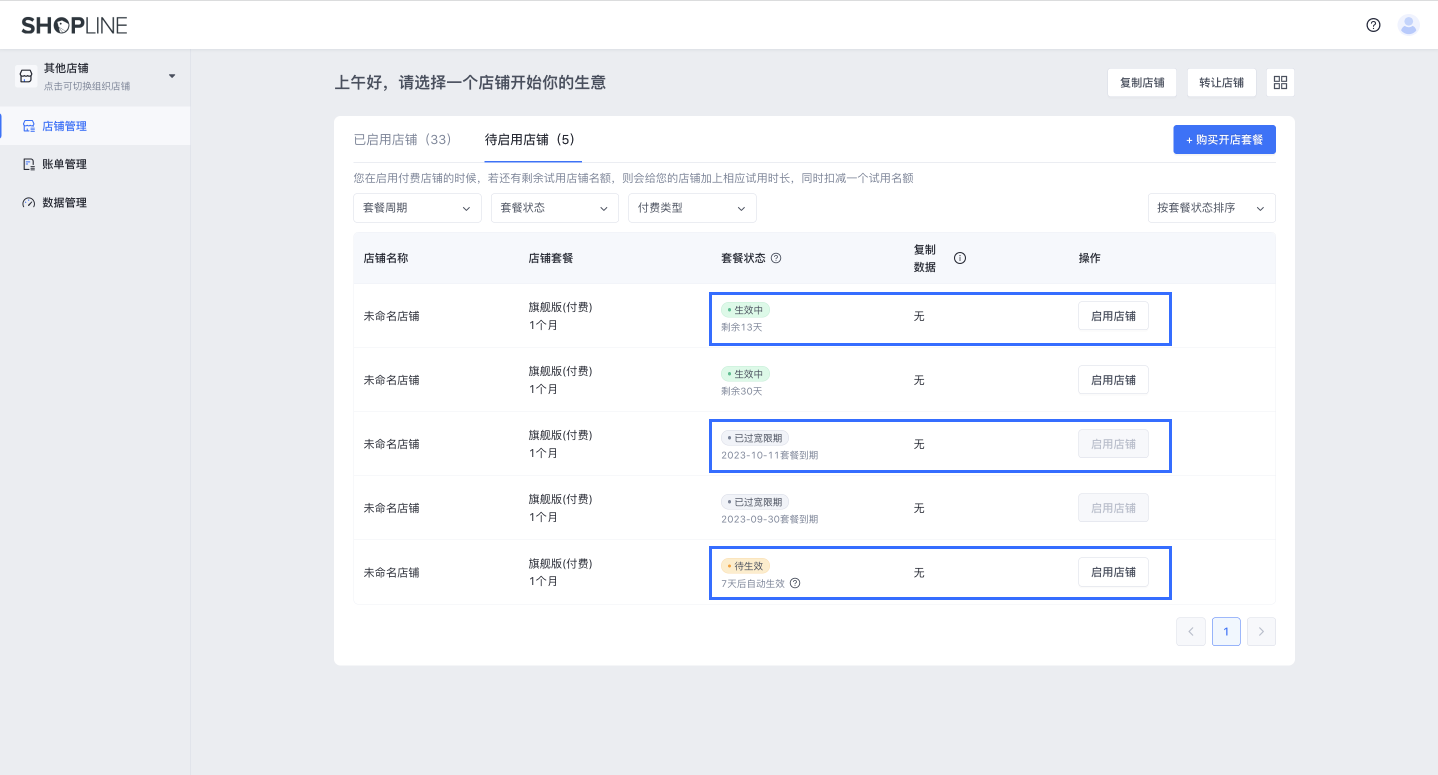This screenshot has height=775, width=1438.
Task: Click the SHOPLINE logo
Action: (74, 25)
